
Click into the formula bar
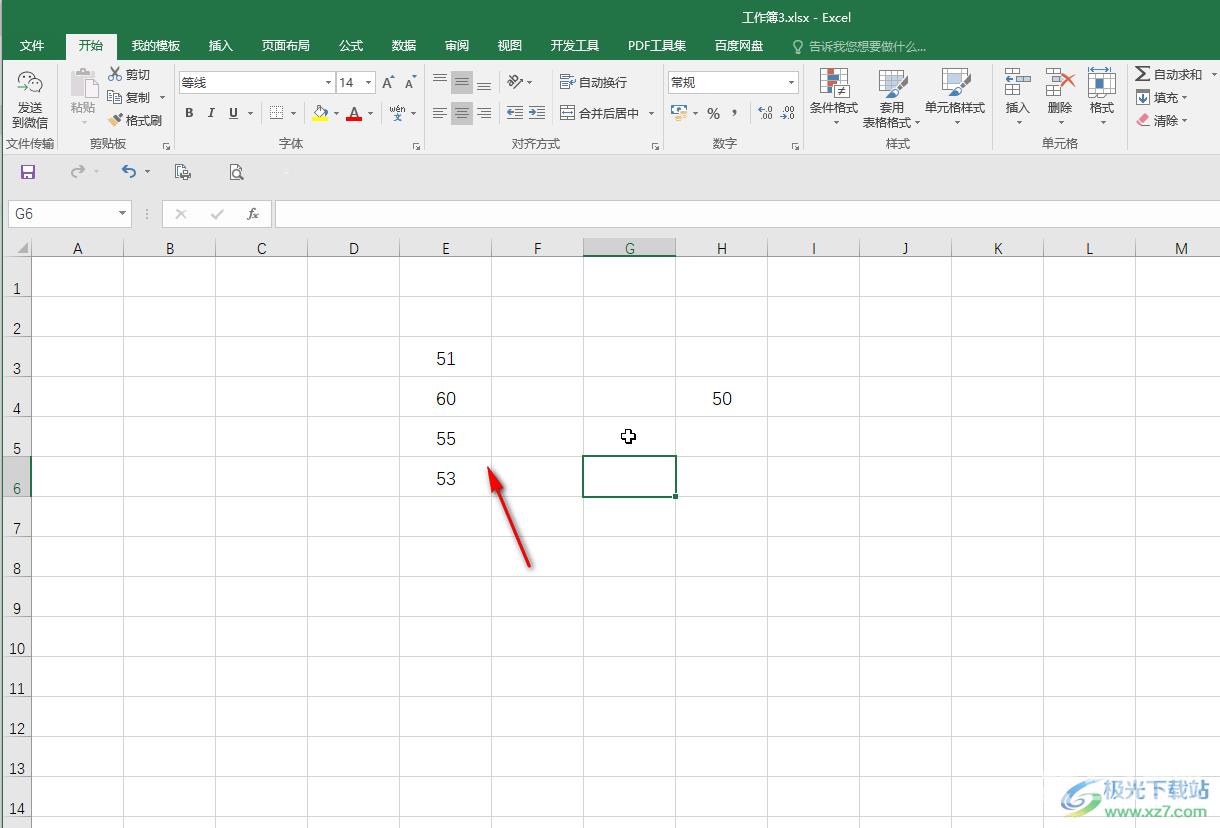pyautogui.click(x=746, y=214)
